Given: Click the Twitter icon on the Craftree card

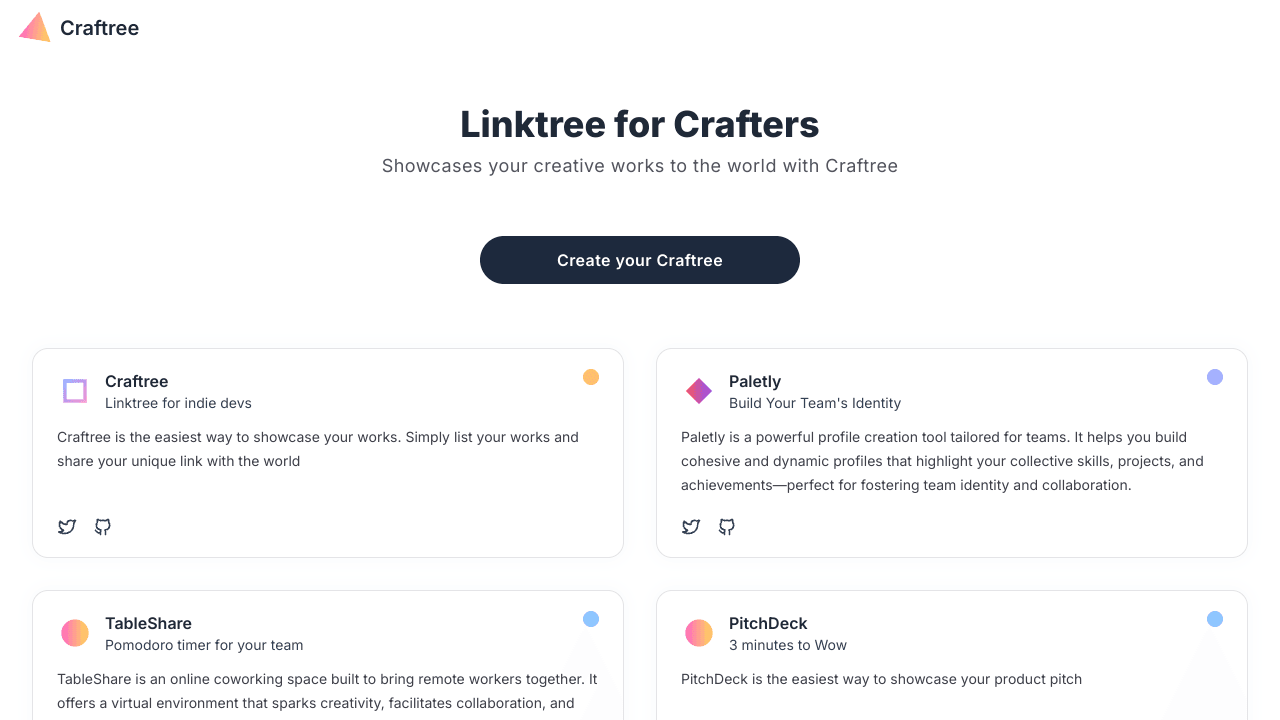Looking at the screenshot, I should [x=66, y=527].
